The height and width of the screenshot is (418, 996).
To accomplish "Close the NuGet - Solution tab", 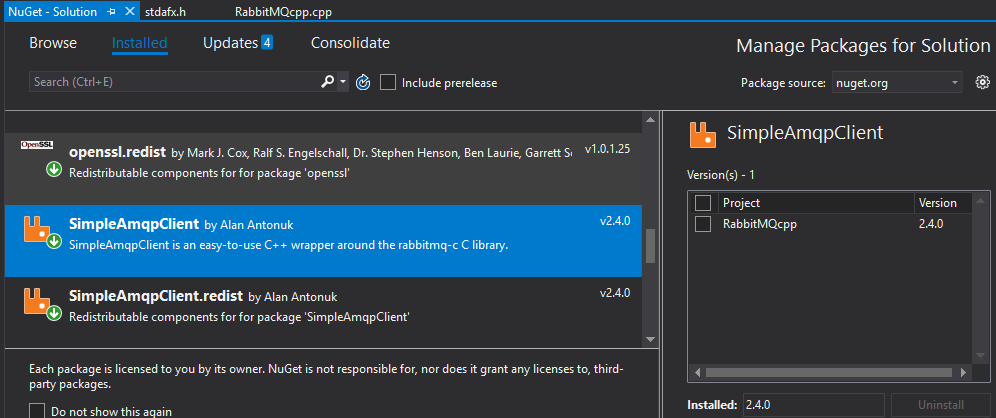I will pyautogui.click(x=130, y=11).
